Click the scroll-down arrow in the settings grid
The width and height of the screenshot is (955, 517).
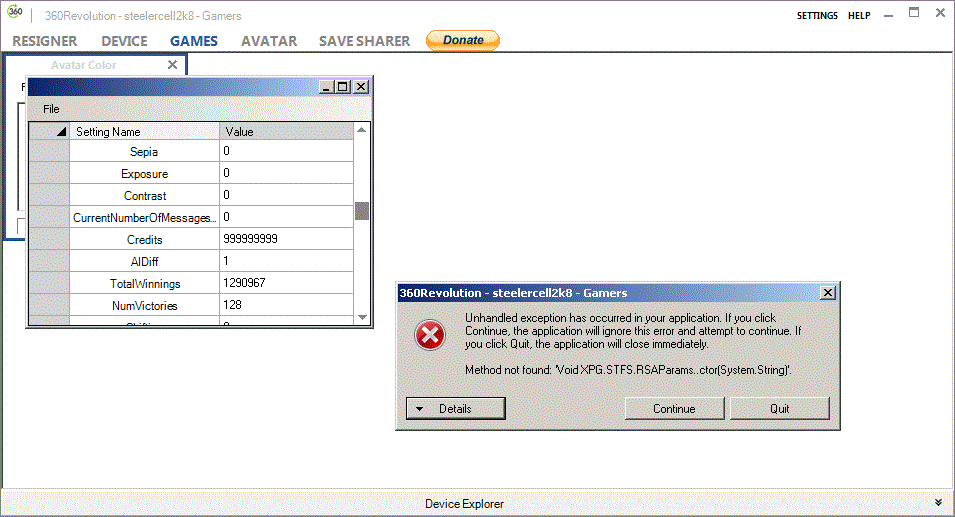[x=362, y=317]
